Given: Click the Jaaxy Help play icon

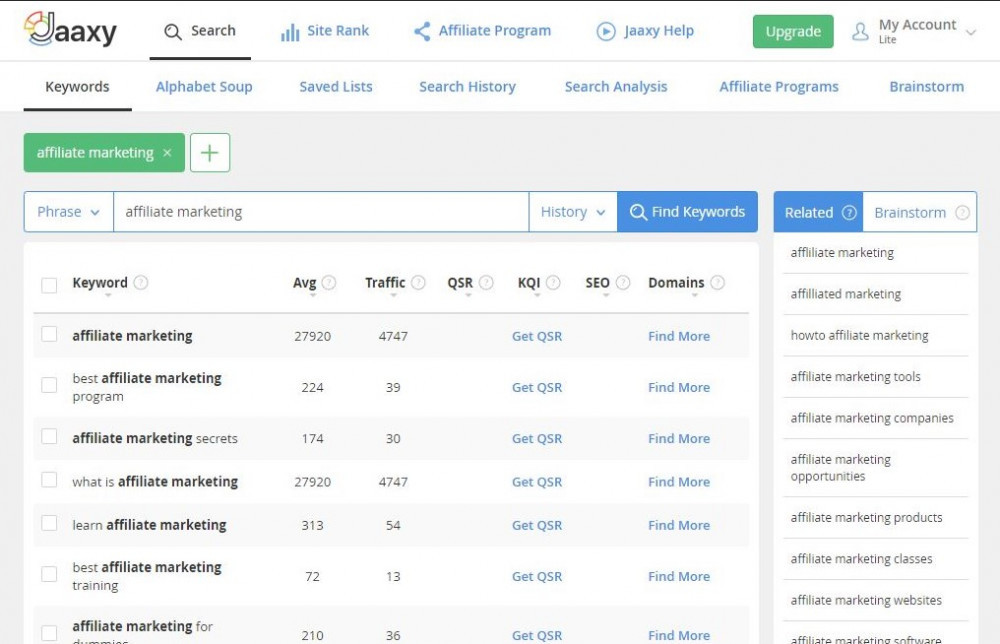Looking at the screenshot, I should [x=606, y=31].
